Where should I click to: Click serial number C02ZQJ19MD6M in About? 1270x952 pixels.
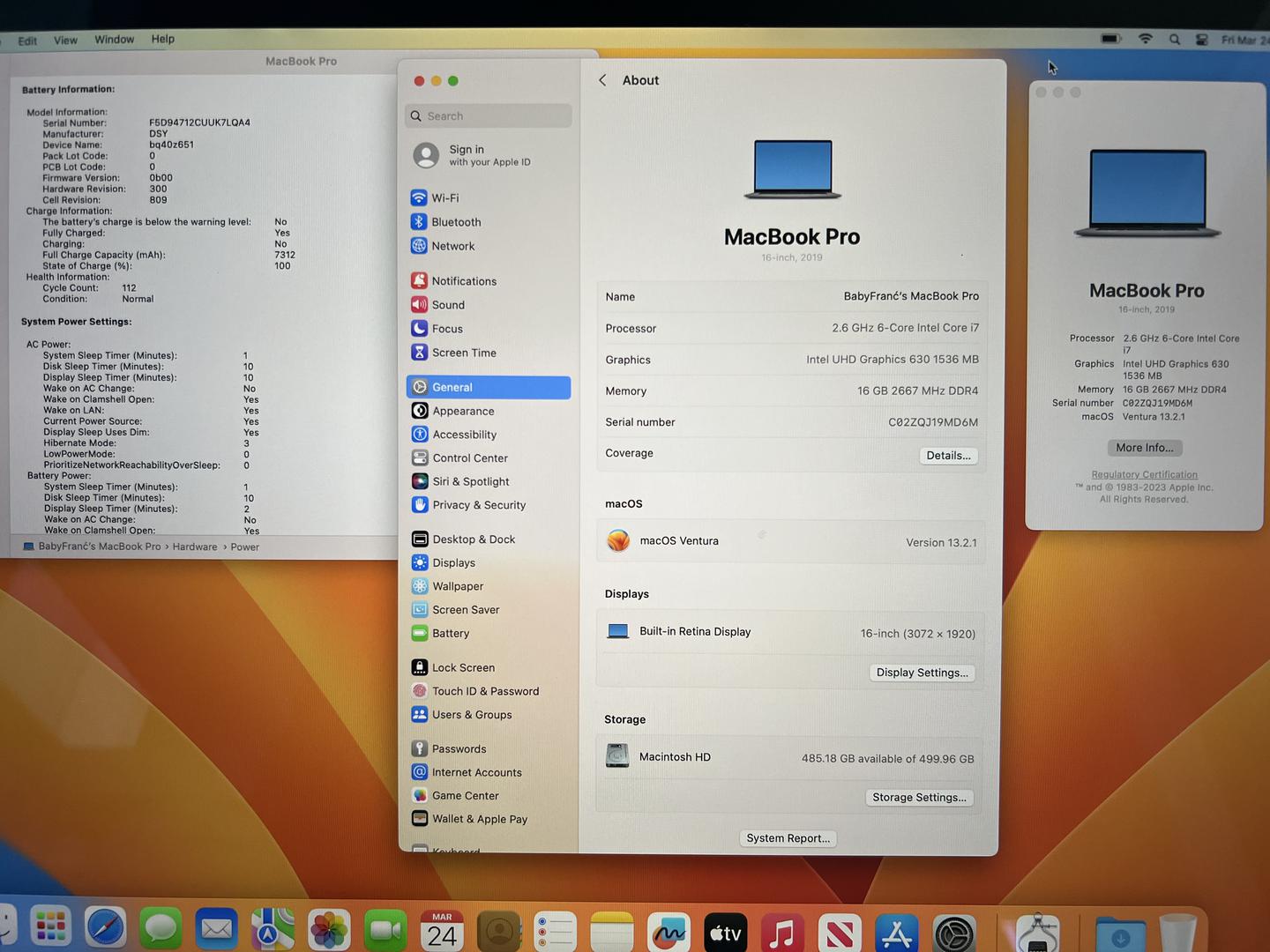point(933,422)
